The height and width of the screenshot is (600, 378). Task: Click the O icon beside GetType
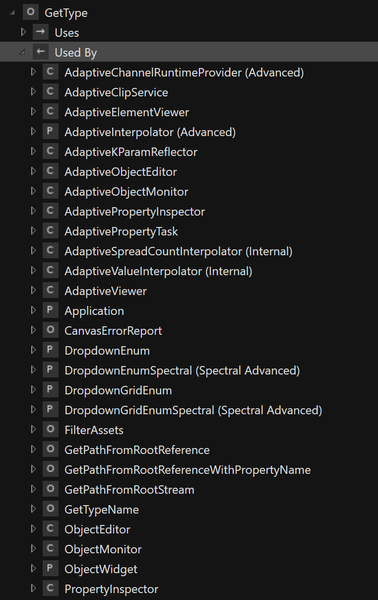(31, 12)
